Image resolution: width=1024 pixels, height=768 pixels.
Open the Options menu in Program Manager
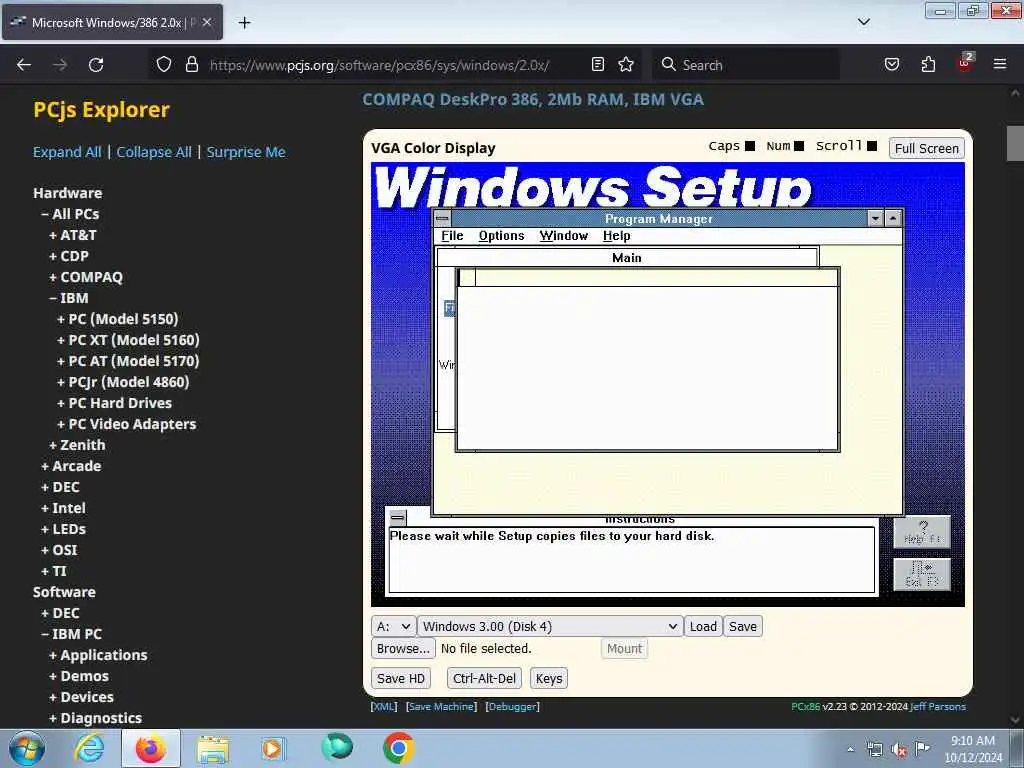pos(501,236)
